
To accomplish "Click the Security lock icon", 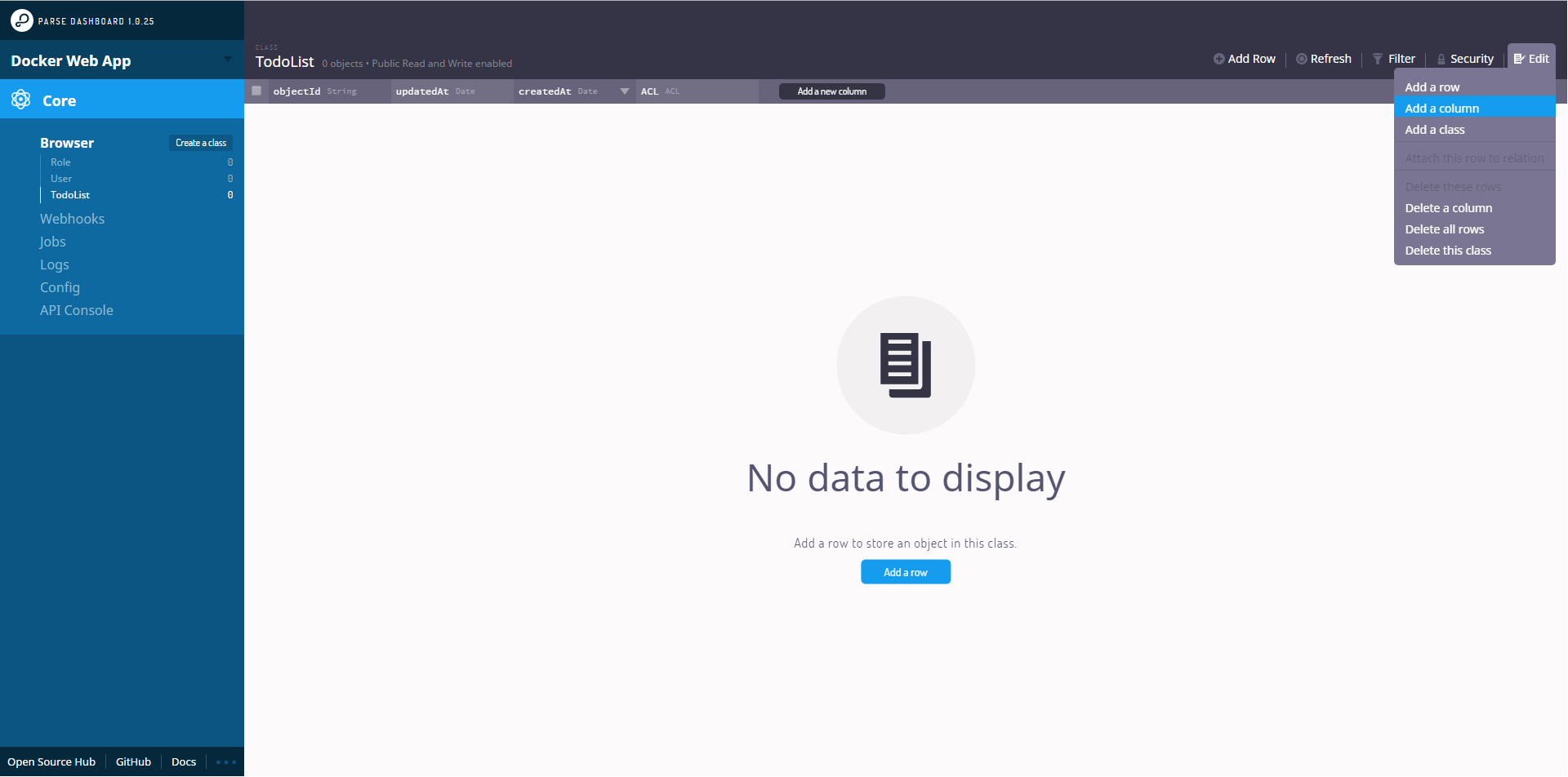I will tap(1441, 59).
